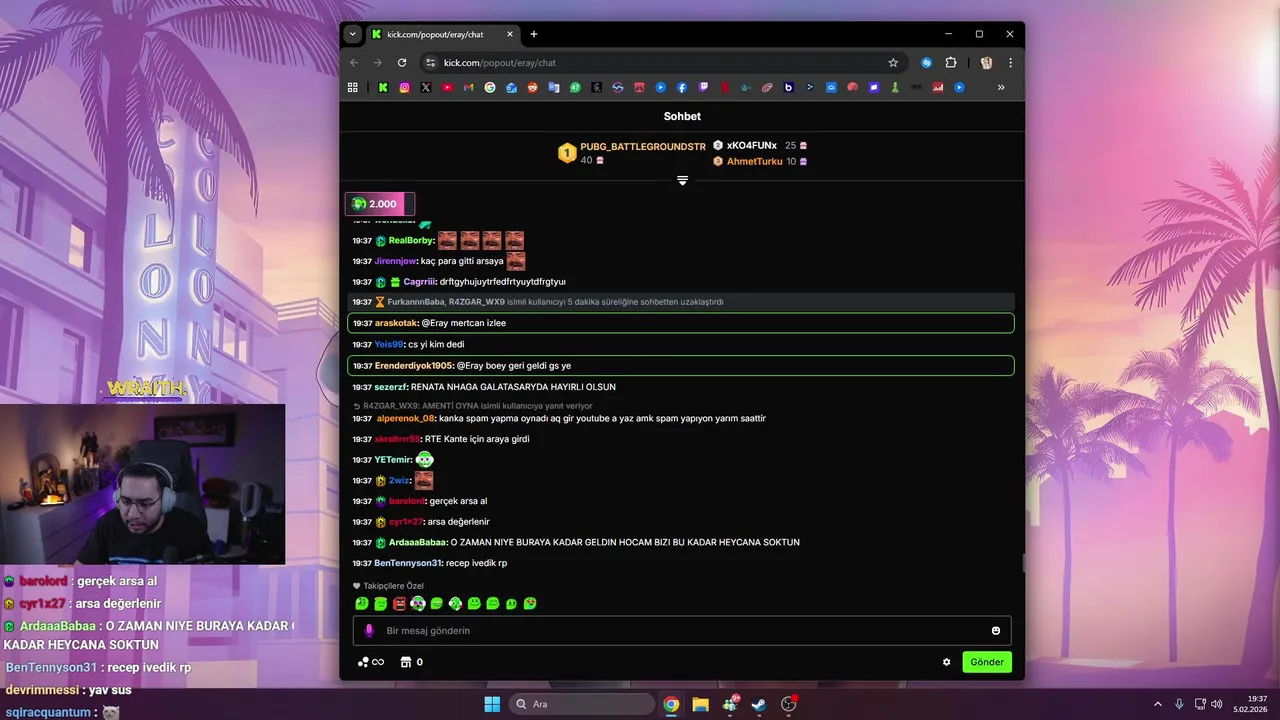
Task: Click username alperenok_08 in chat
Action: pos(406,418)
